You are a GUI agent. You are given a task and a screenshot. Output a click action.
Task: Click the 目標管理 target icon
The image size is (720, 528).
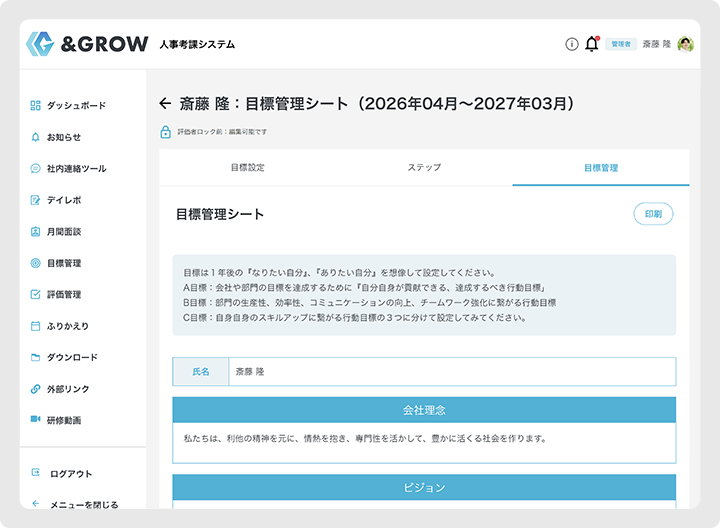coord(35,263)
